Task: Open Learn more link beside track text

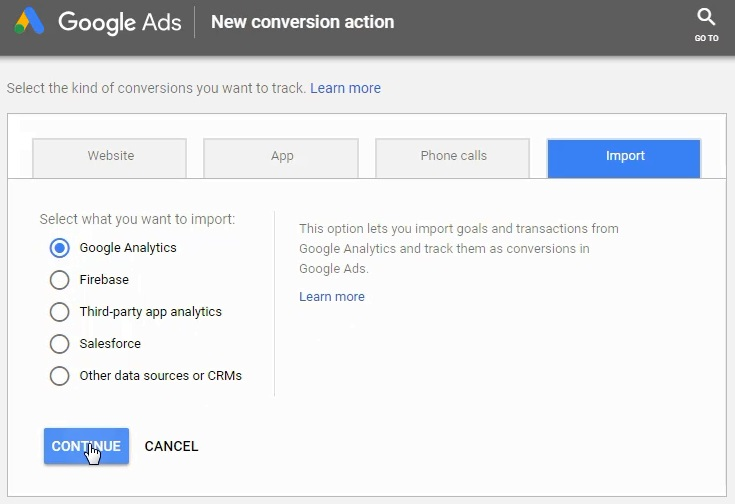Action: pos(345,88)
